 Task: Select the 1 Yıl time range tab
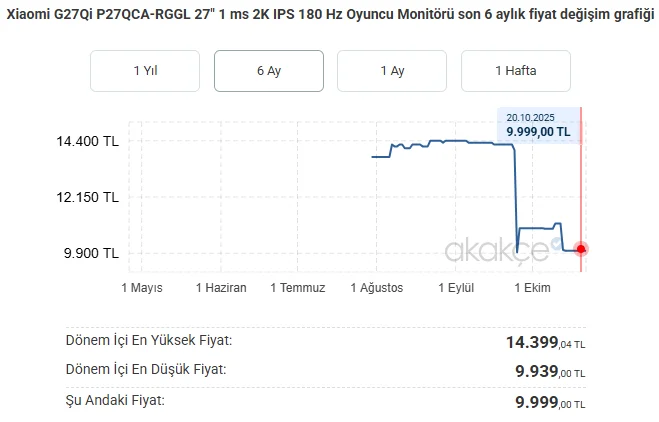145,71
